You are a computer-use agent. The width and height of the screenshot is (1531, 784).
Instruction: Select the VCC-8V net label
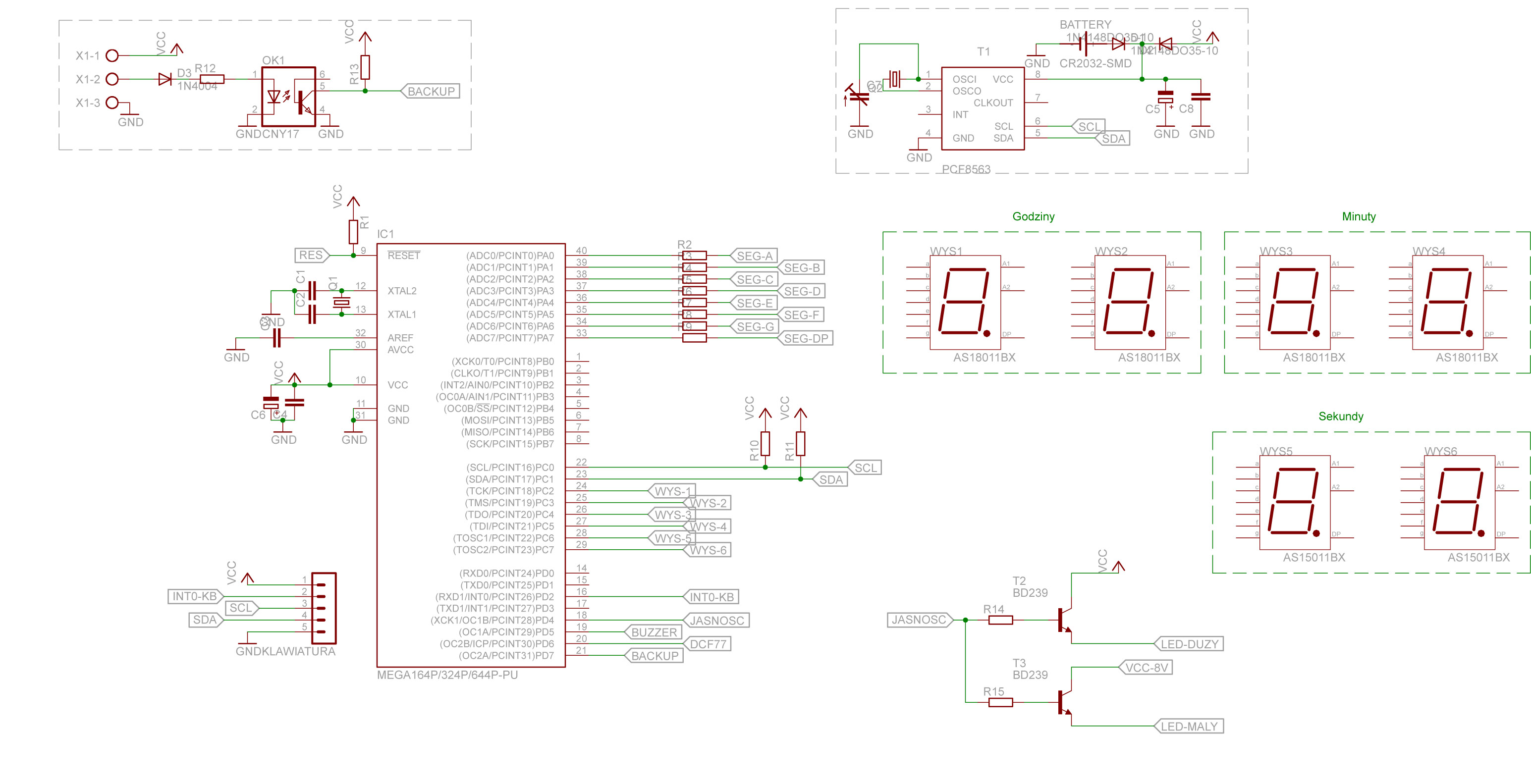point(1146,668)
